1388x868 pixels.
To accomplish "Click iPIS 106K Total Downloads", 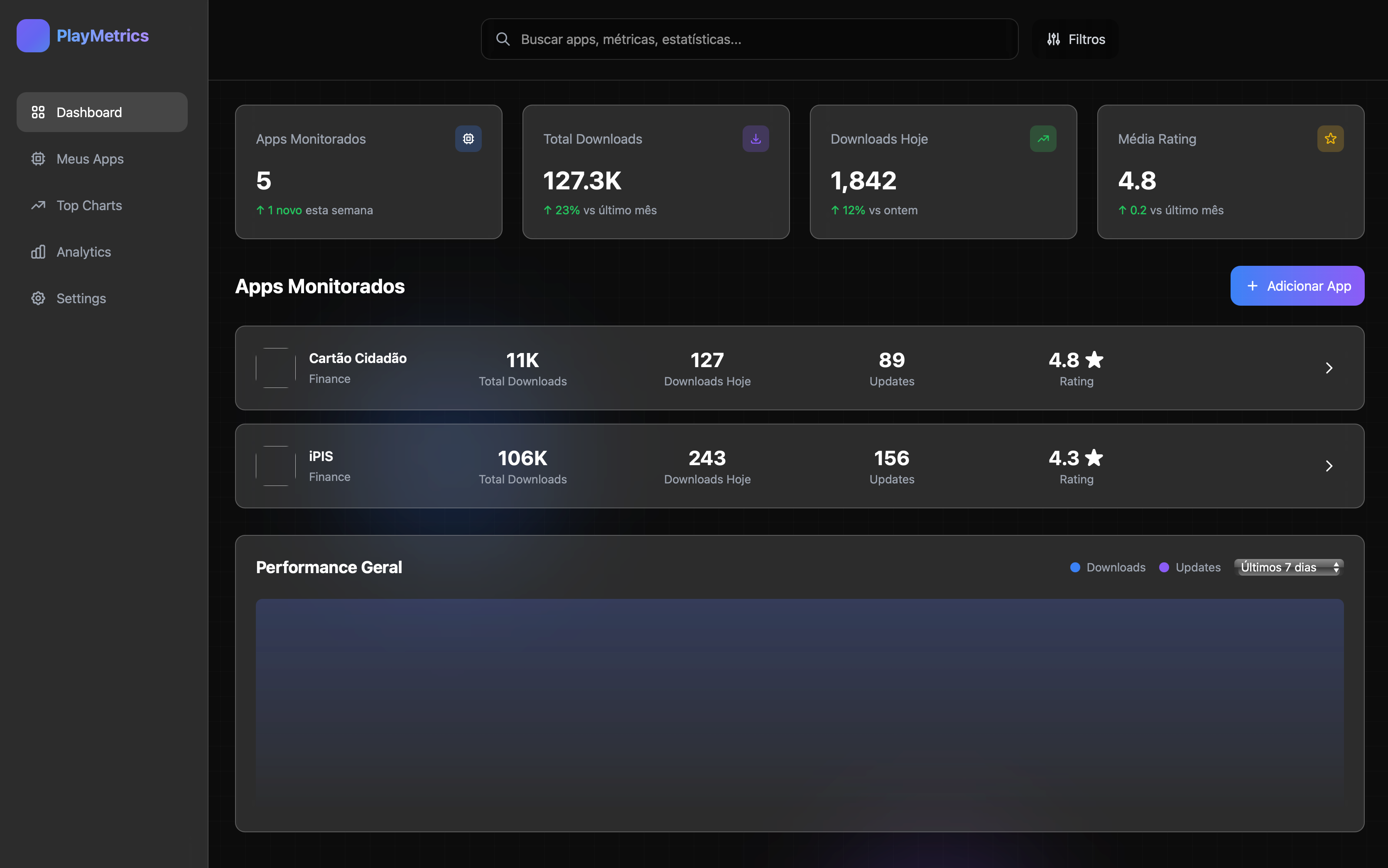I will click(522, 467).
